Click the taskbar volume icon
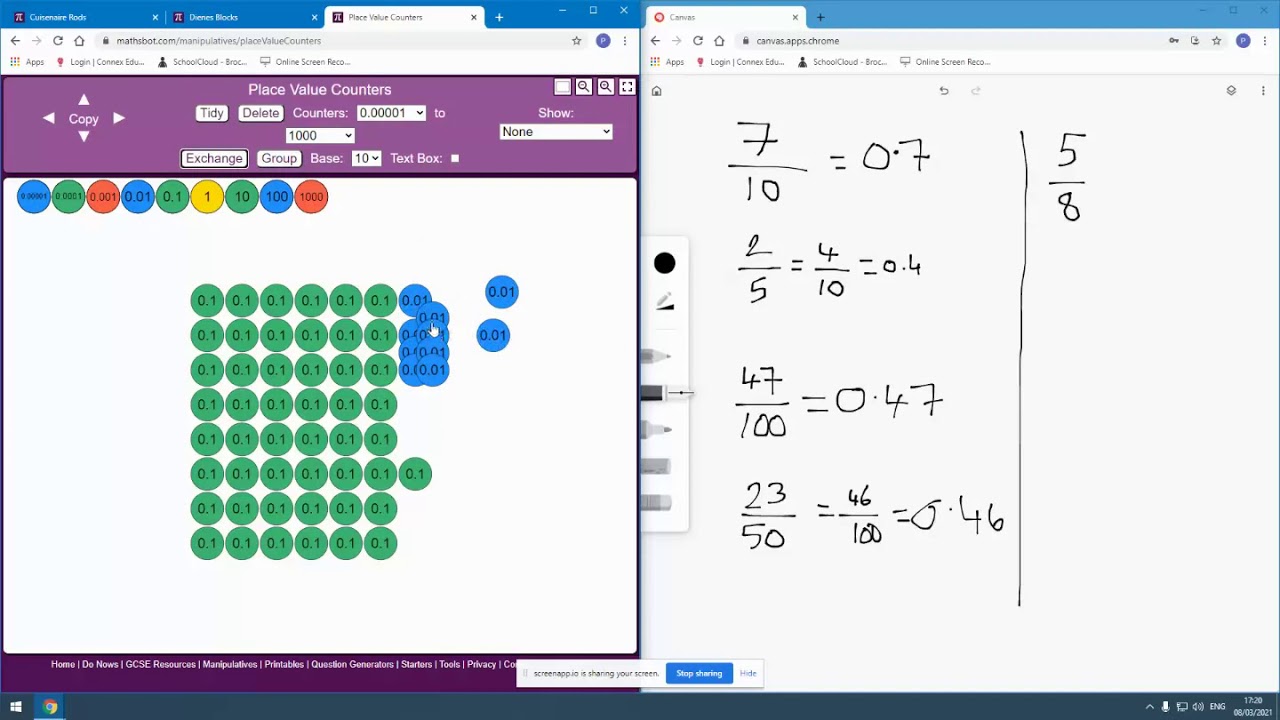1280x720 pixels. [x=1198, y=707]
